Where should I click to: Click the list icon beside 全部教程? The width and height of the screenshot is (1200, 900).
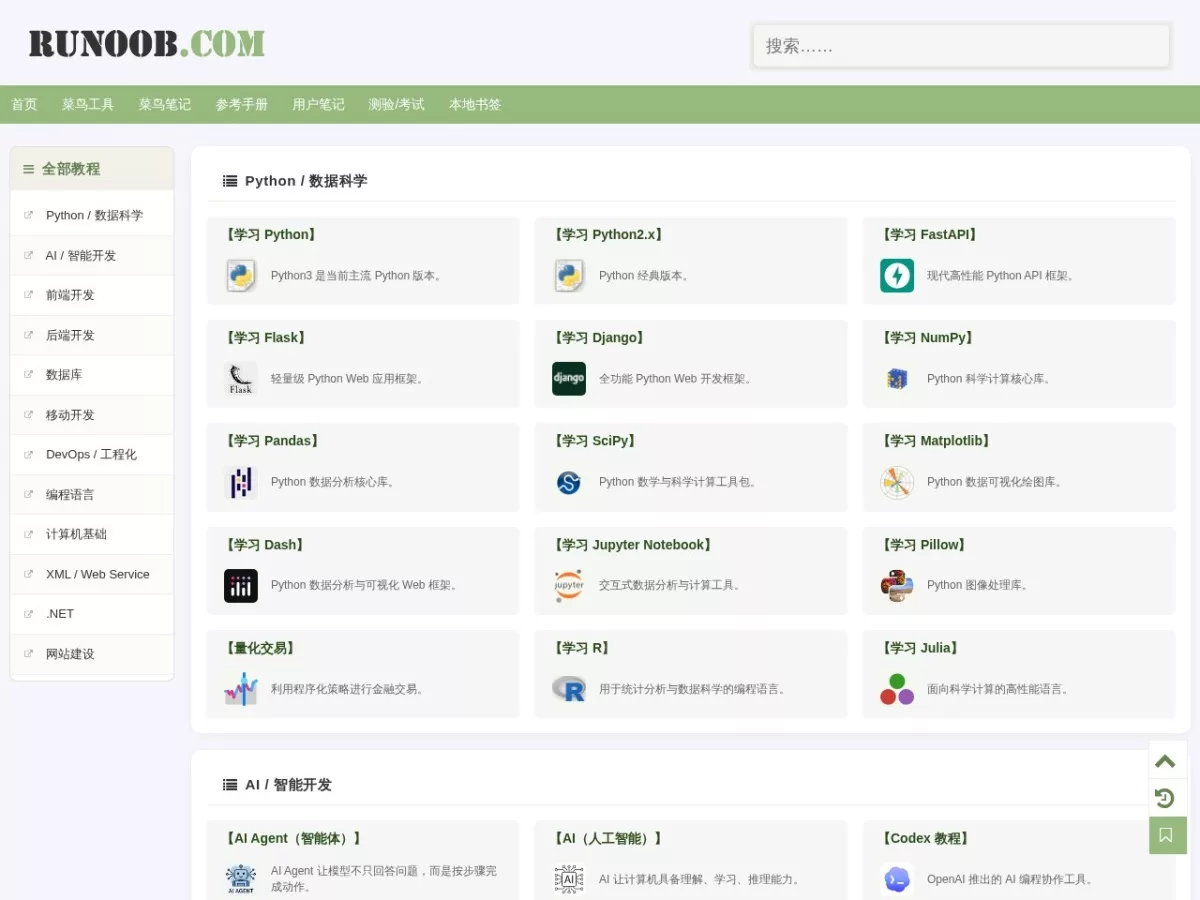tap(28, 169)
